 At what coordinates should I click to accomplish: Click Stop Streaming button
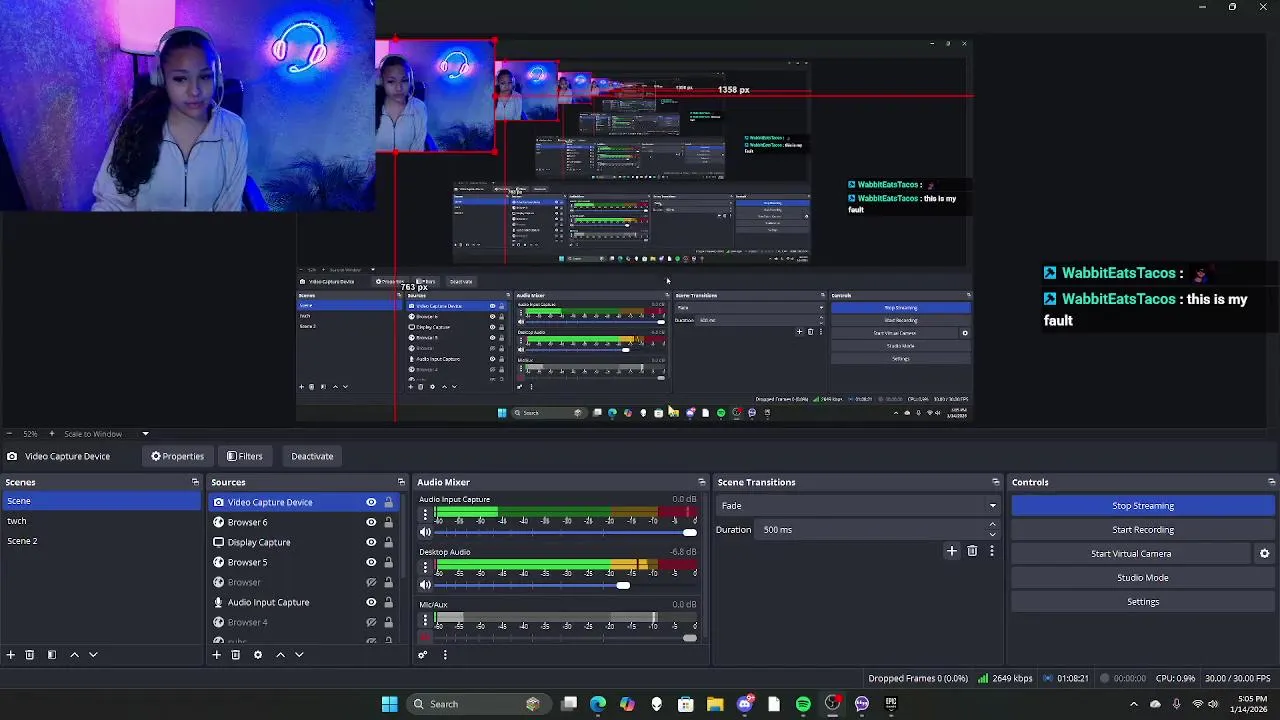tap(1143, 506)
